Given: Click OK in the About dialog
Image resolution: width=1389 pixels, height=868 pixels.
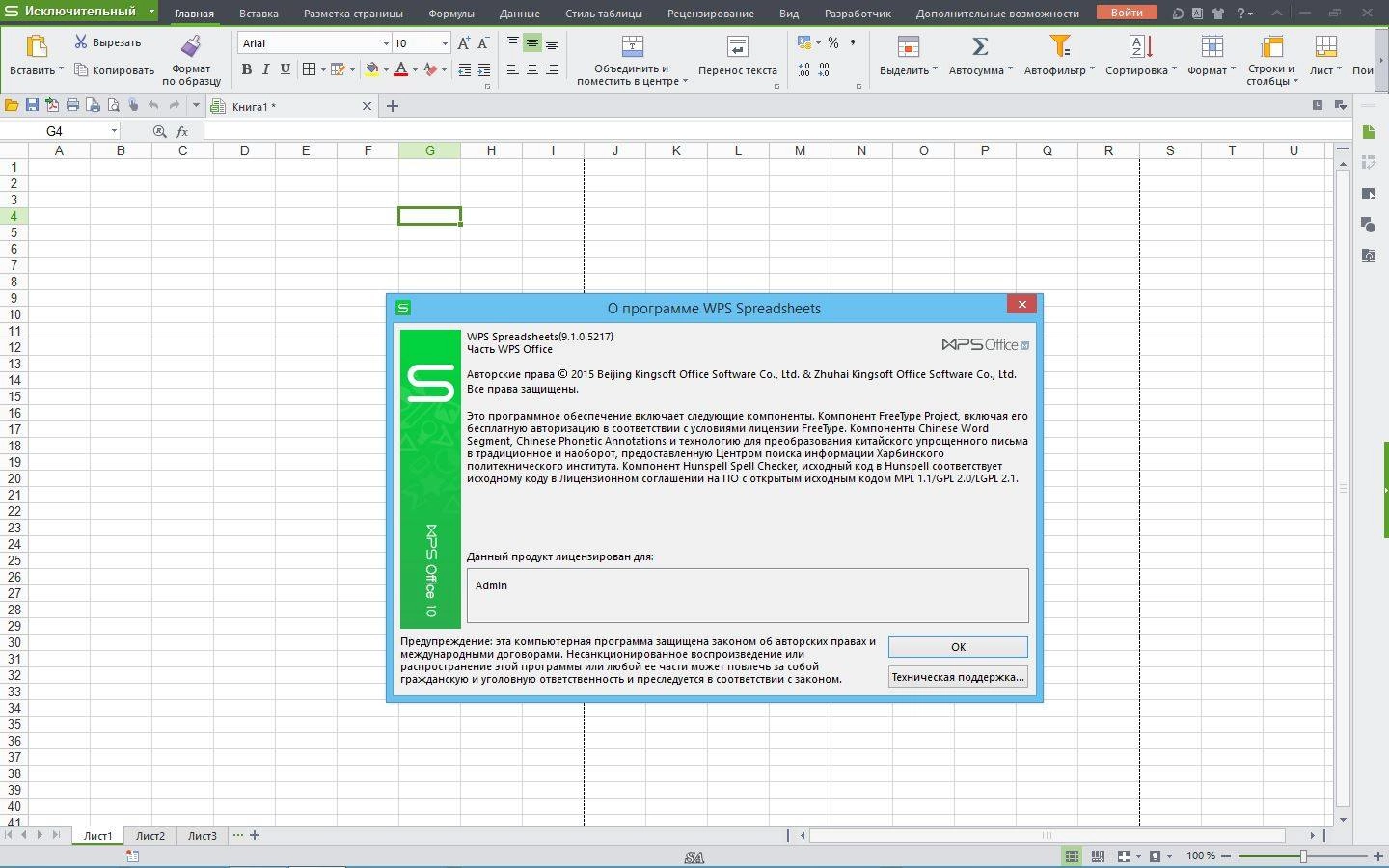Looking at the screenshot, I should pyautogui.click(x=958, y=647).
